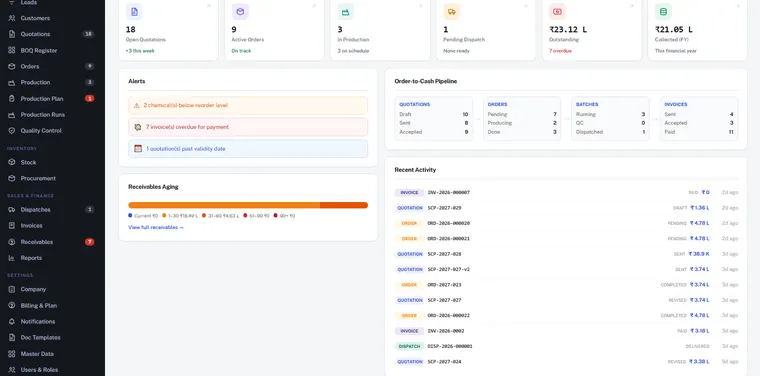
Task: Click the Billing & Plan icon
Action: point(12,306)
